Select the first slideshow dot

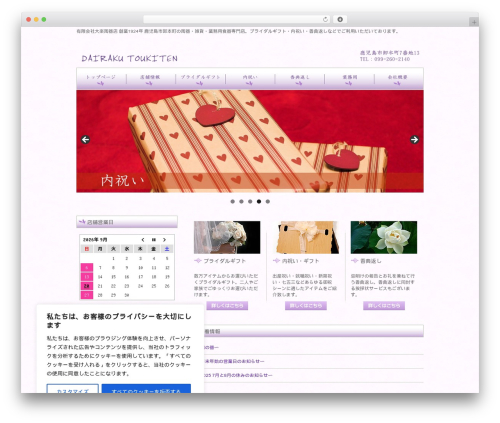tap(233, 201)
